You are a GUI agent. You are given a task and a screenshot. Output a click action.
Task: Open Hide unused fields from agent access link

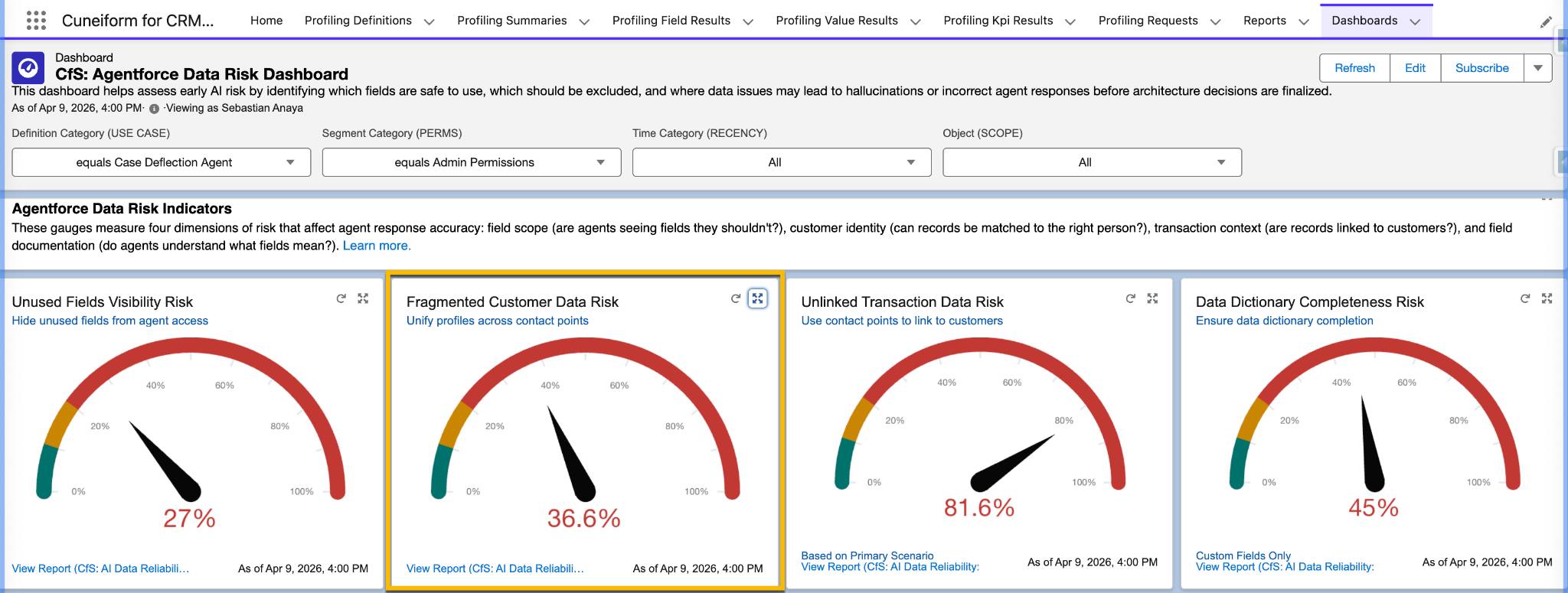click(110, 321)
